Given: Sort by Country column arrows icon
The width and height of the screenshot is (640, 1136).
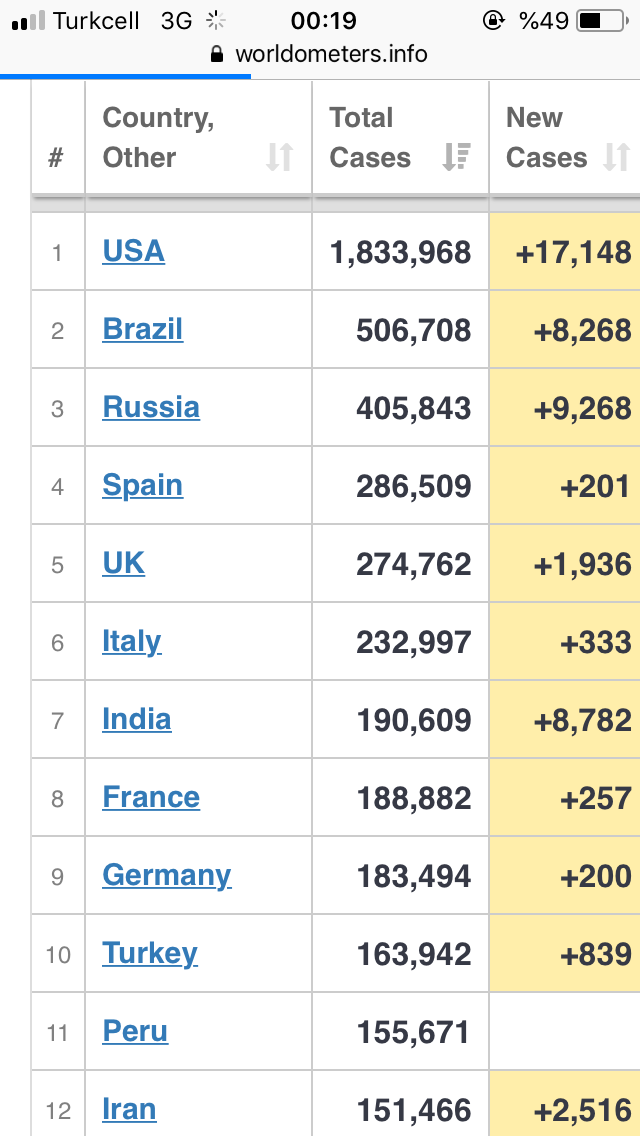Looking at the screenshot, I should coord(280,157).
